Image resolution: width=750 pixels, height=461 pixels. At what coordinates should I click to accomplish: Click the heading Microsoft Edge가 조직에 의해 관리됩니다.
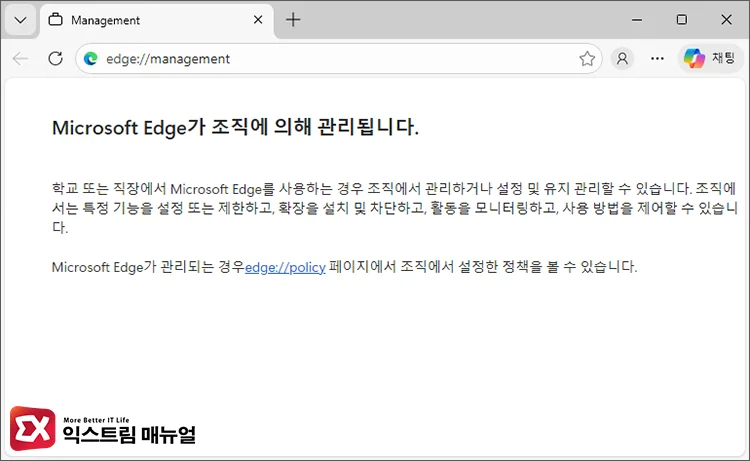pyautogui.click(x=235, y=128)
